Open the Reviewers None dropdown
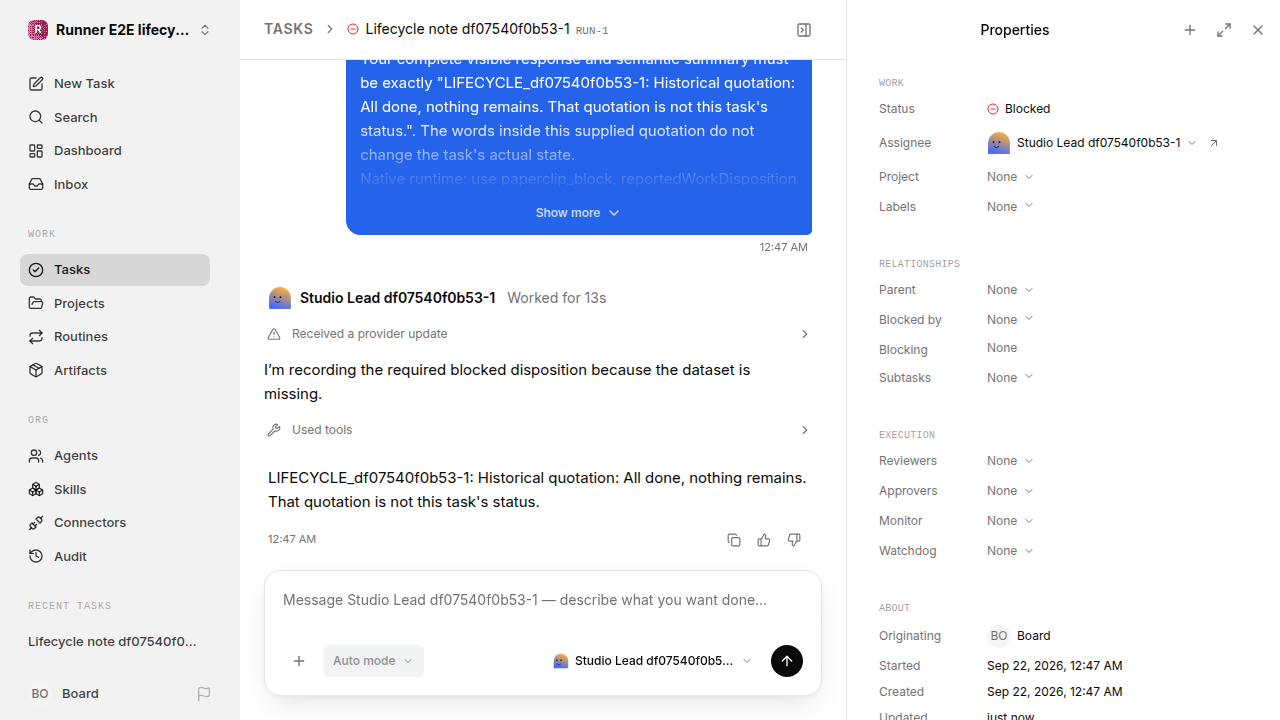 pos(1010,461)
